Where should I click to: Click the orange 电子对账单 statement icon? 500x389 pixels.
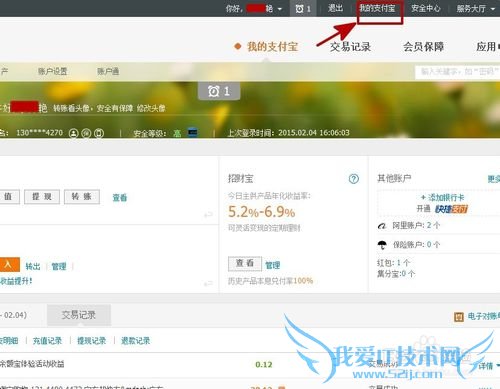(459, 317)
